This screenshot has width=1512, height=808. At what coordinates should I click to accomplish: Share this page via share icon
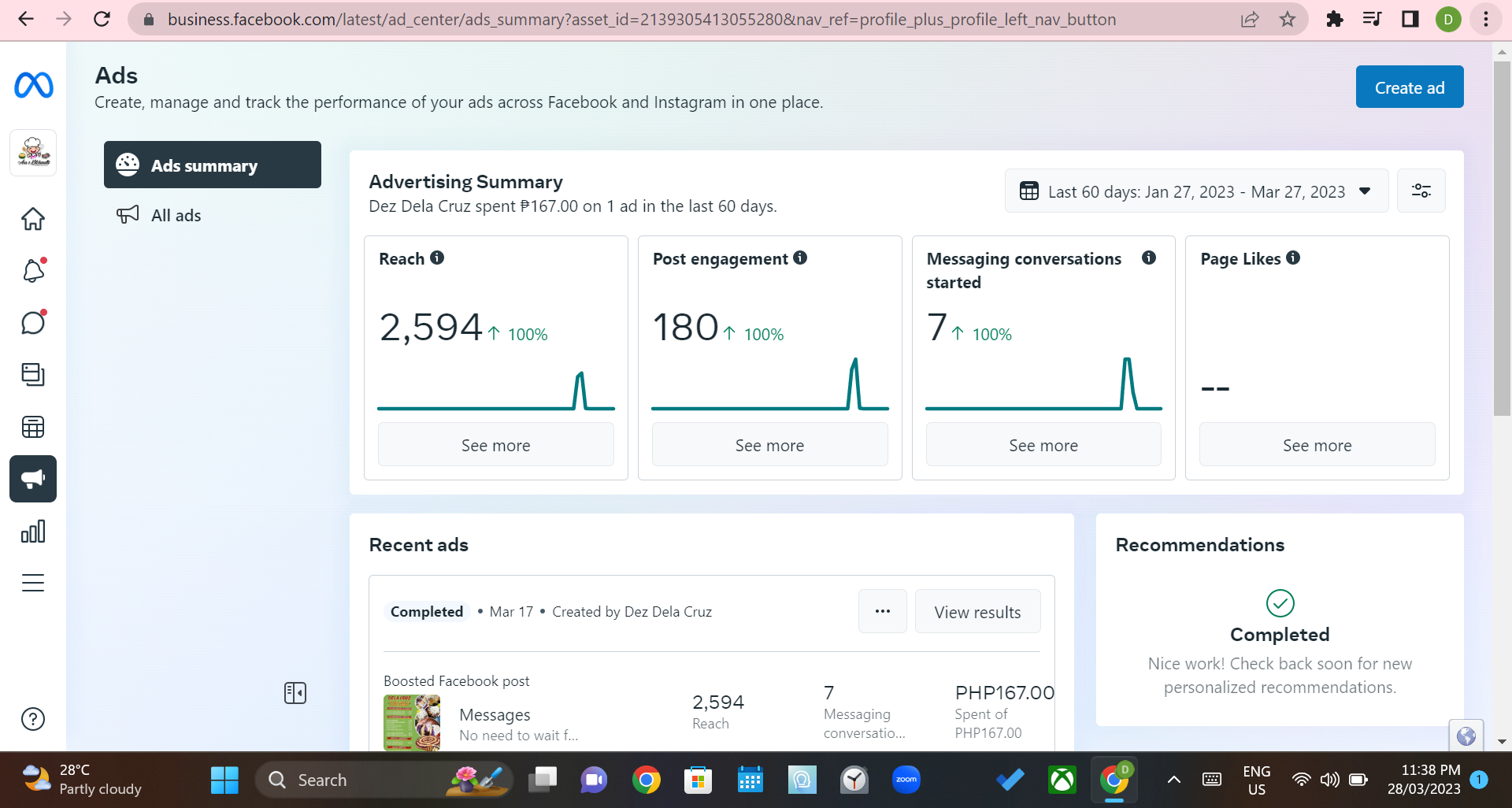(x=1250, y=19)
